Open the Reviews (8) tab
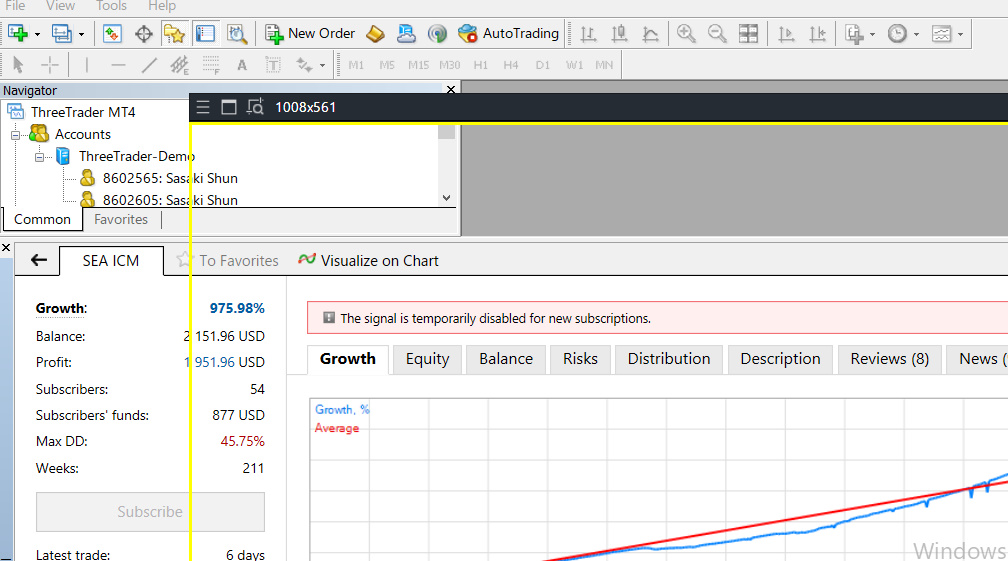This screenshot has height=561, width=1008. coord(890,359)
